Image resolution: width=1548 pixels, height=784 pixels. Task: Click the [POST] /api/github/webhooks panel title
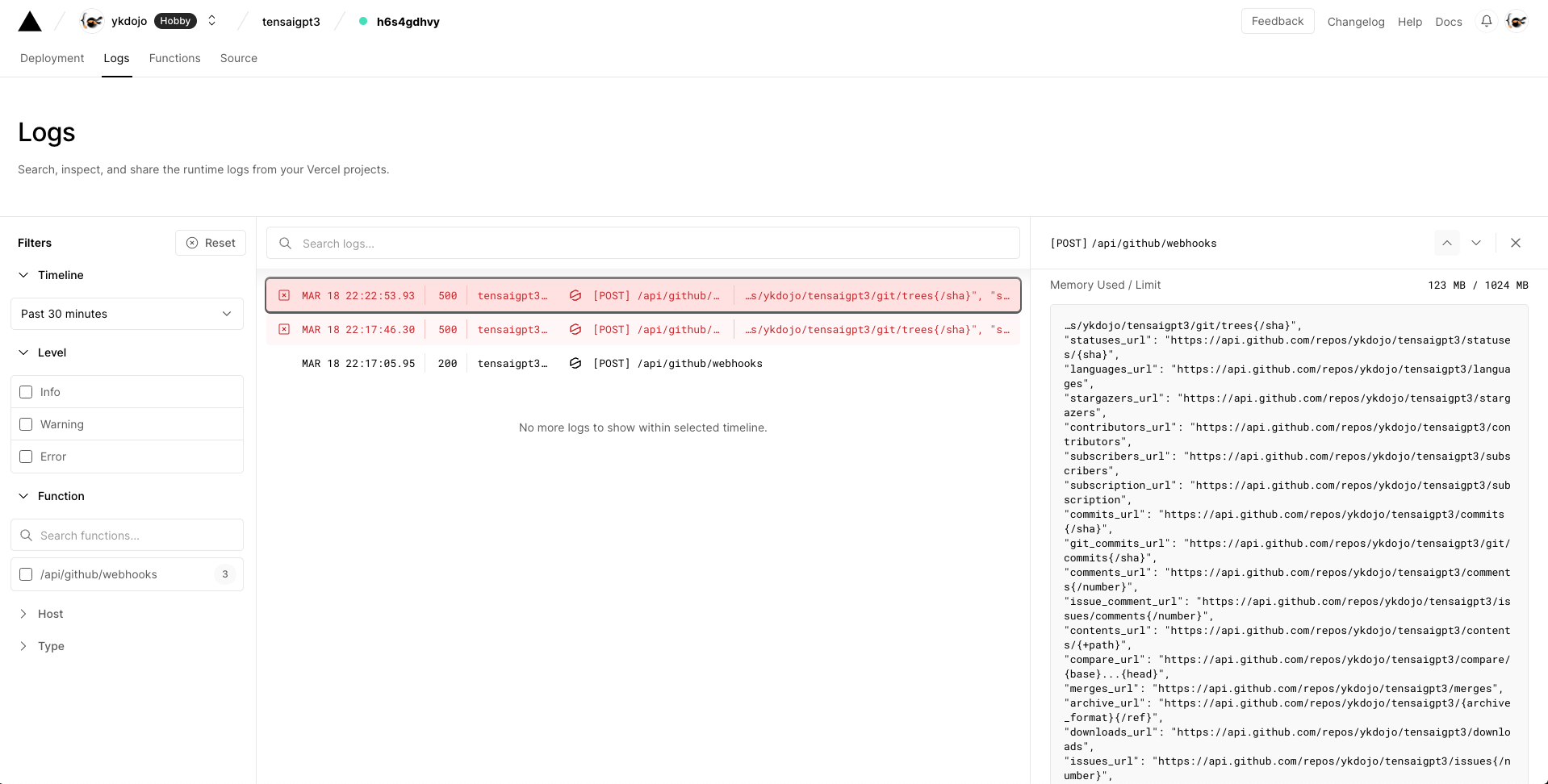[x=1133, y=243]
